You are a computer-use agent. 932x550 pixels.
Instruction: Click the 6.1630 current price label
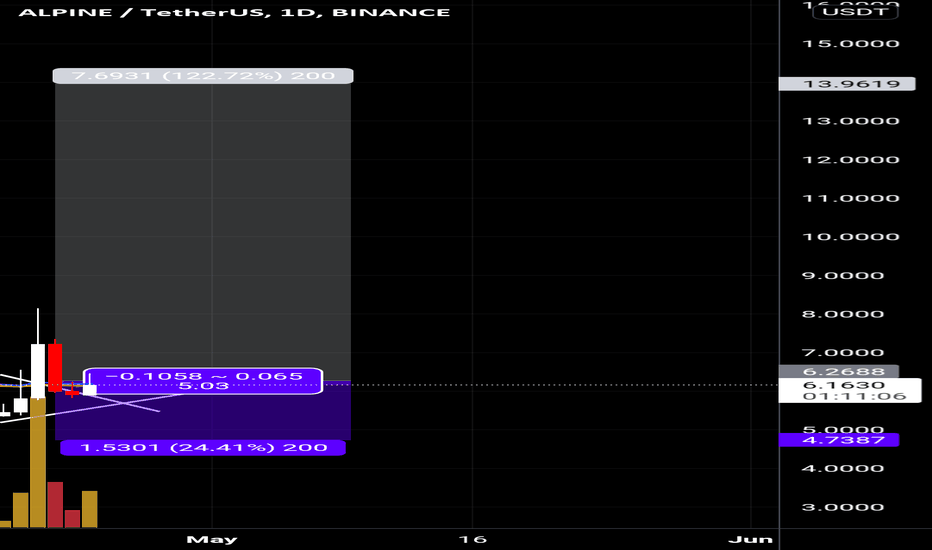click(850, 390)
